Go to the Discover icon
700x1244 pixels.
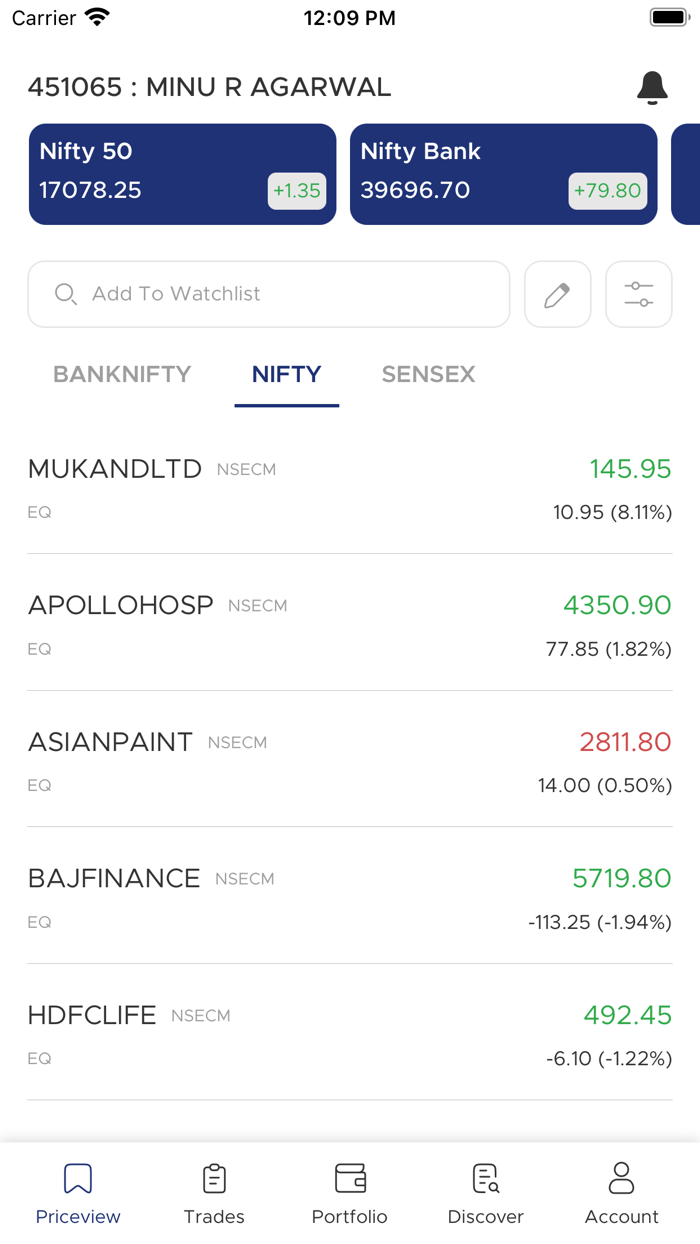486,1179
